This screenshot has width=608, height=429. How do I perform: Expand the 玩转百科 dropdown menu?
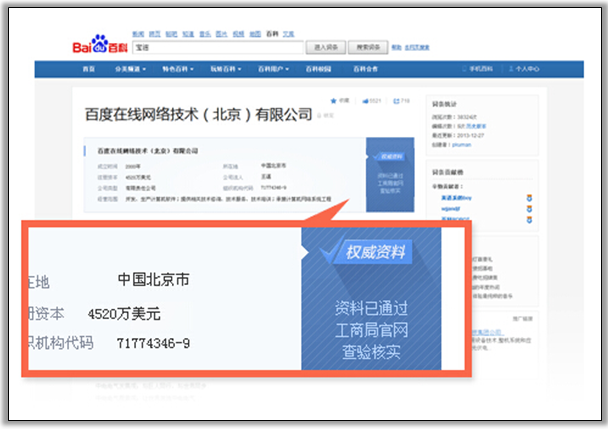[x=226, y=69]
